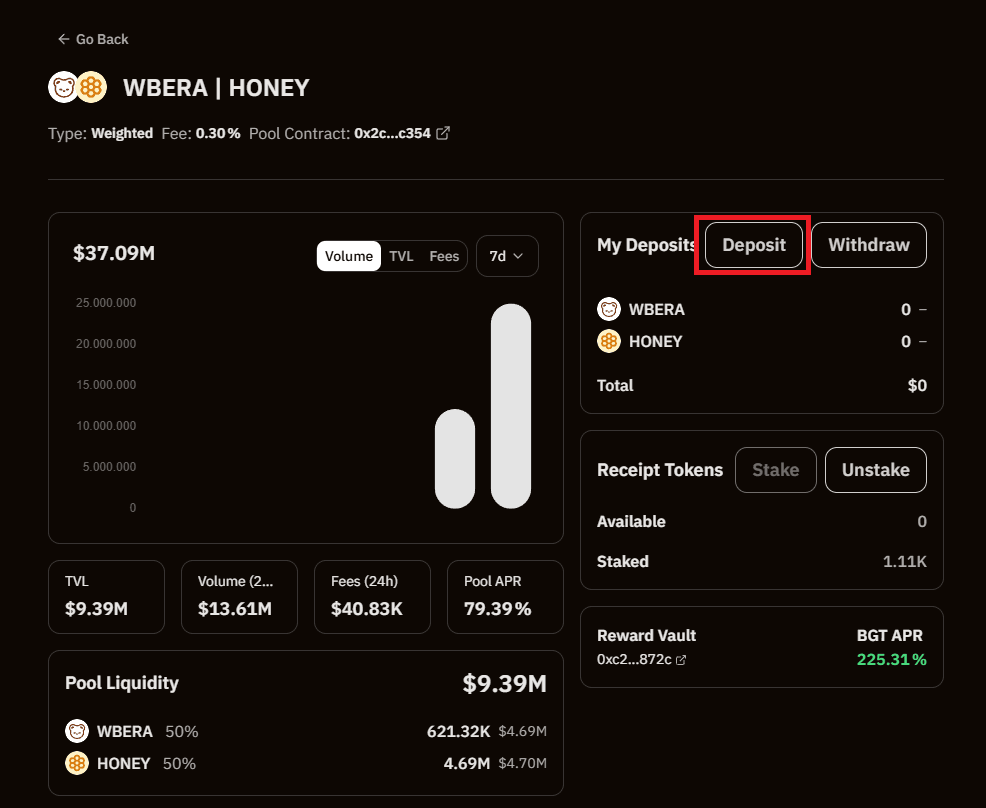Viewport: 986px width, 808px height.
Task: Open reward vault address 0xc2...872c
Action: coord(634,660)
